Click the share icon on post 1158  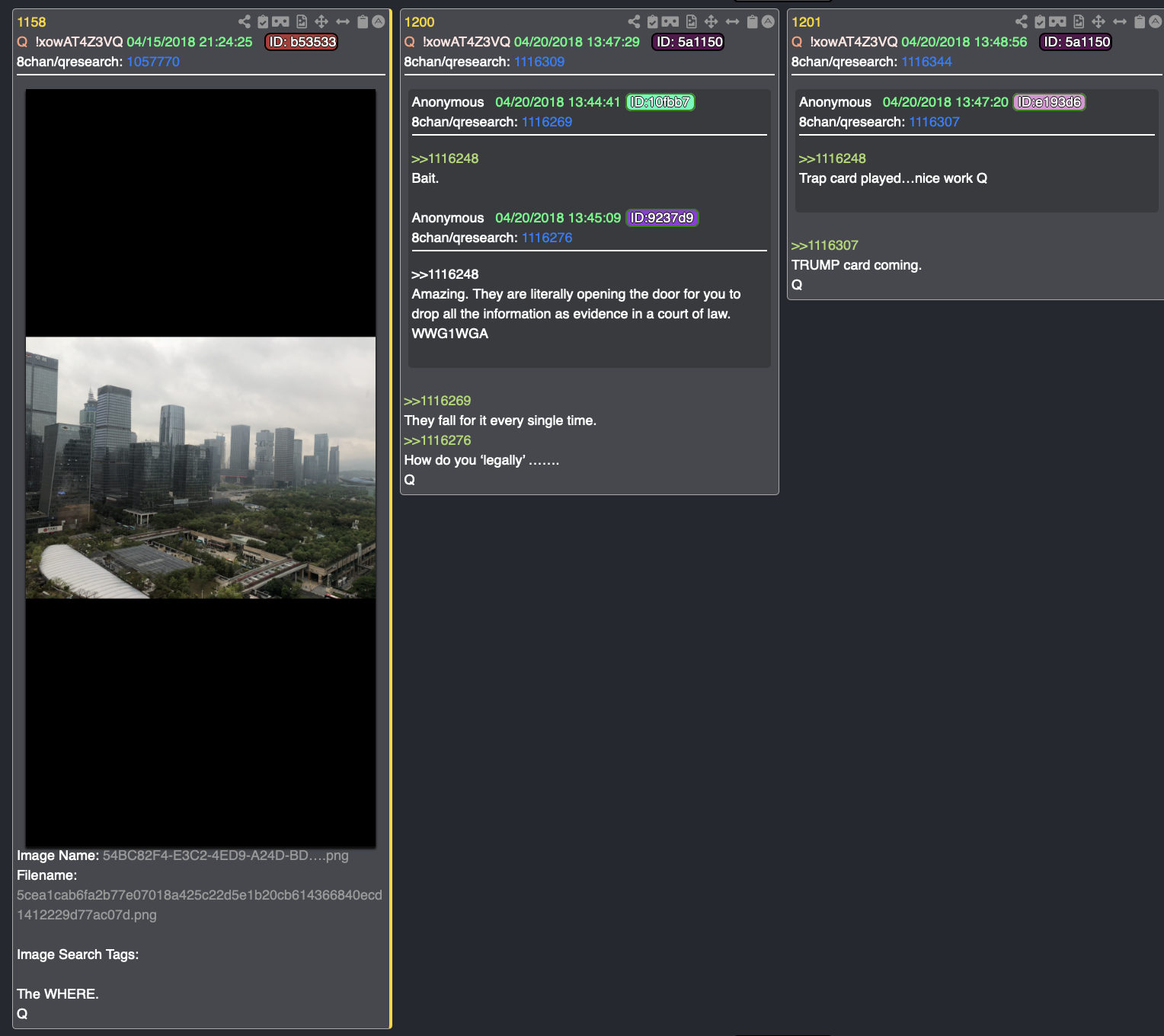point(245,22)
